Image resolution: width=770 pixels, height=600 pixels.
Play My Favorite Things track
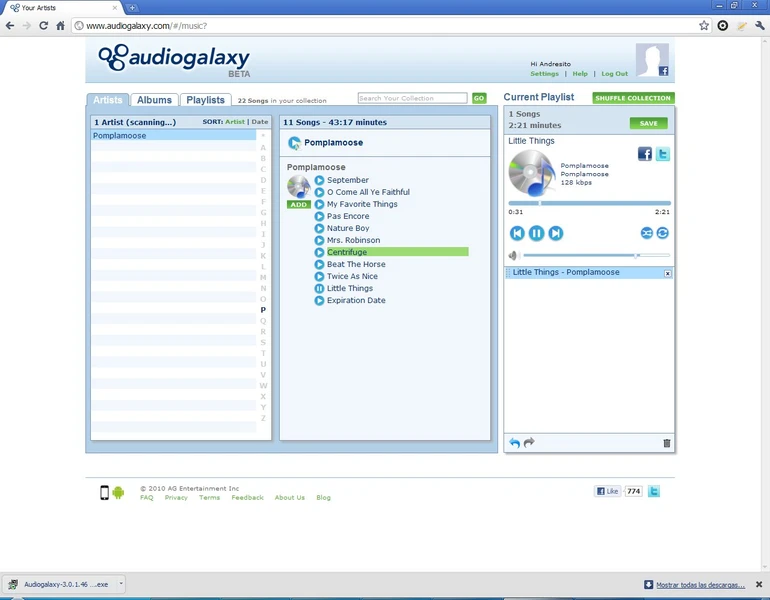click(319, 204)
